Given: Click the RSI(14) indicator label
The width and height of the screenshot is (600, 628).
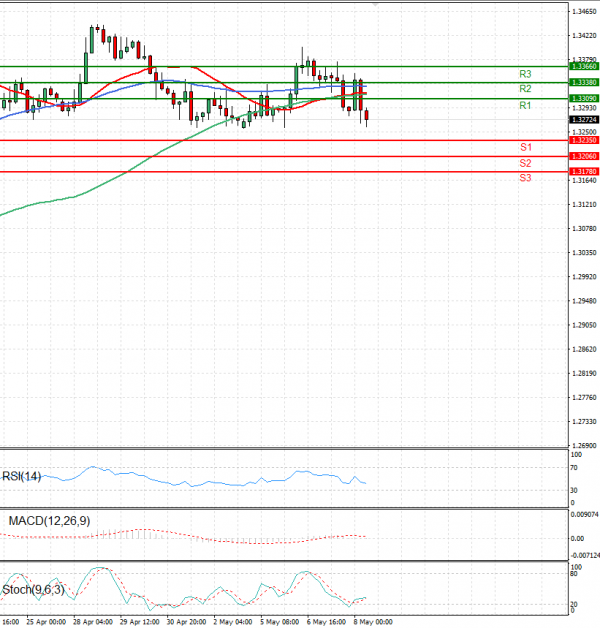Looking at the screenshot, I should (24, 477).
